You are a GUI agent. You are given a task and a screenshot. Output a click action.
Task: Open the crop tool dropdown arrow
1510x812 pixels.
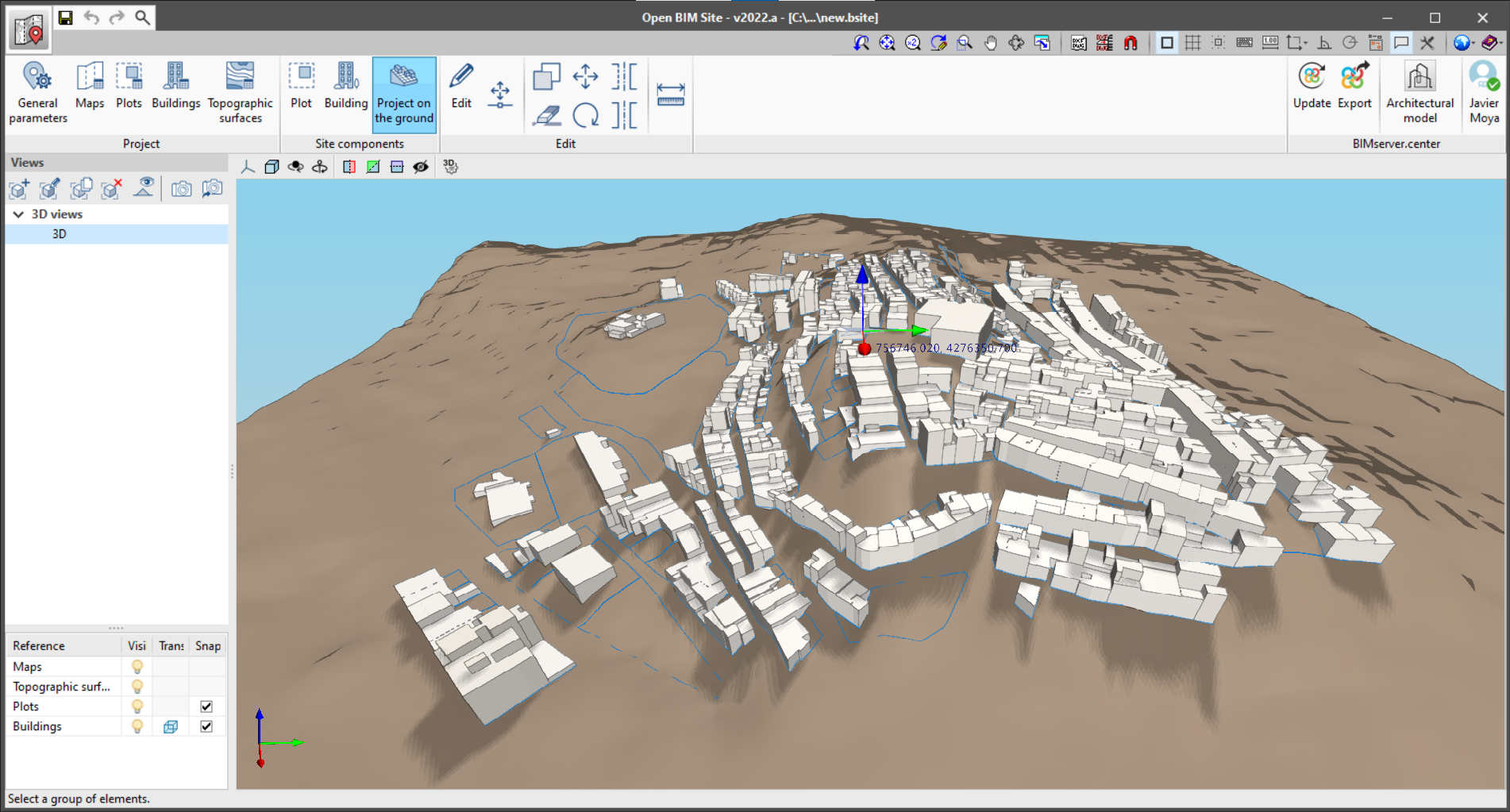click(1305, 44)
